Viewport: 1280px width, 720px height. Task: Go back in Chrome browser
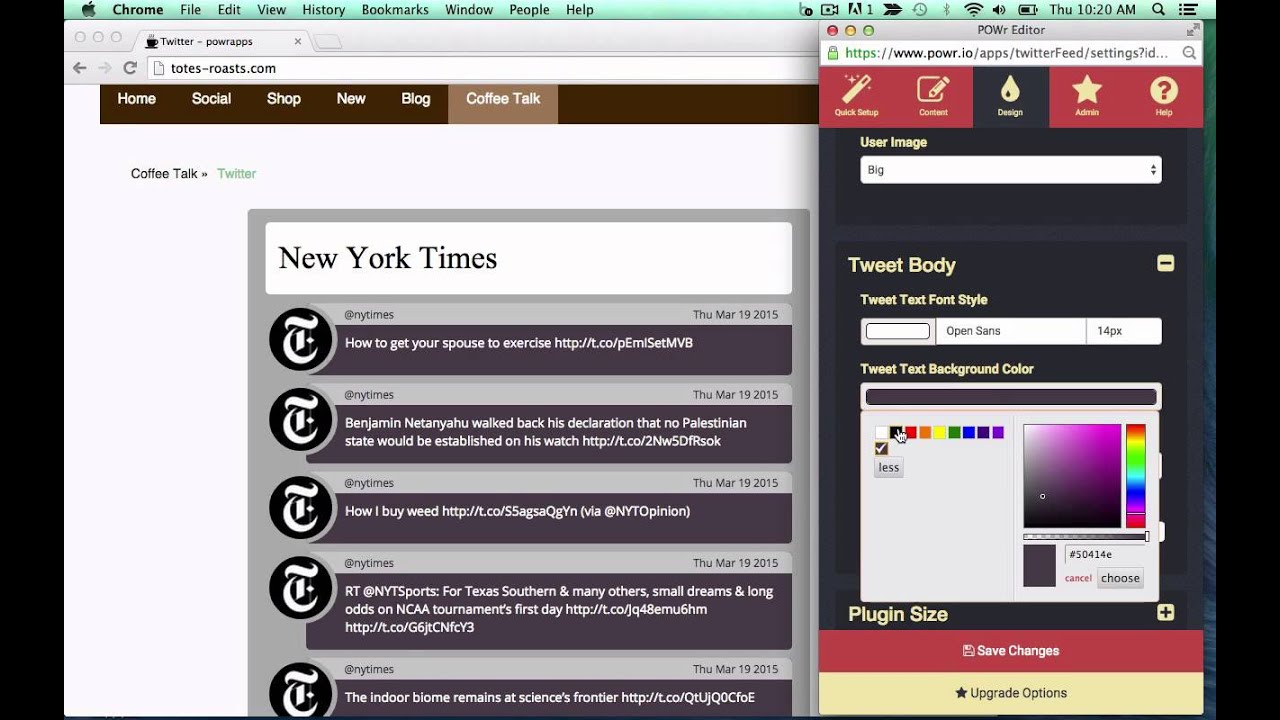[80, 68]
